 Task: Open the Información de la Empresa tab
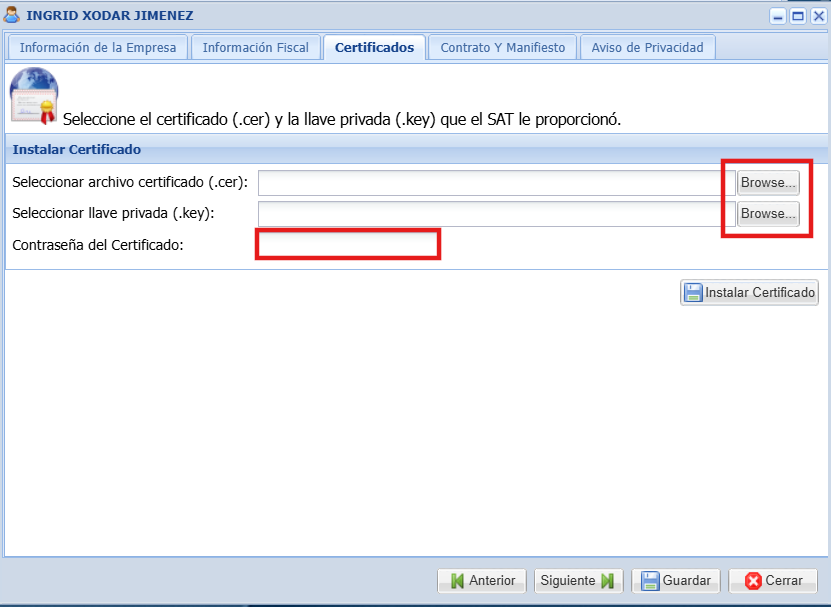click(98, 48)
